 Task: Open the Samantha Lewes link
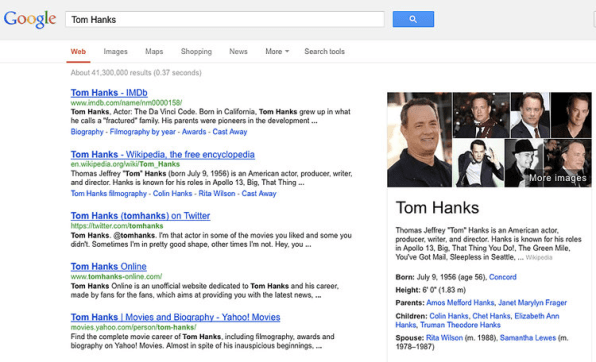[528, 338]
